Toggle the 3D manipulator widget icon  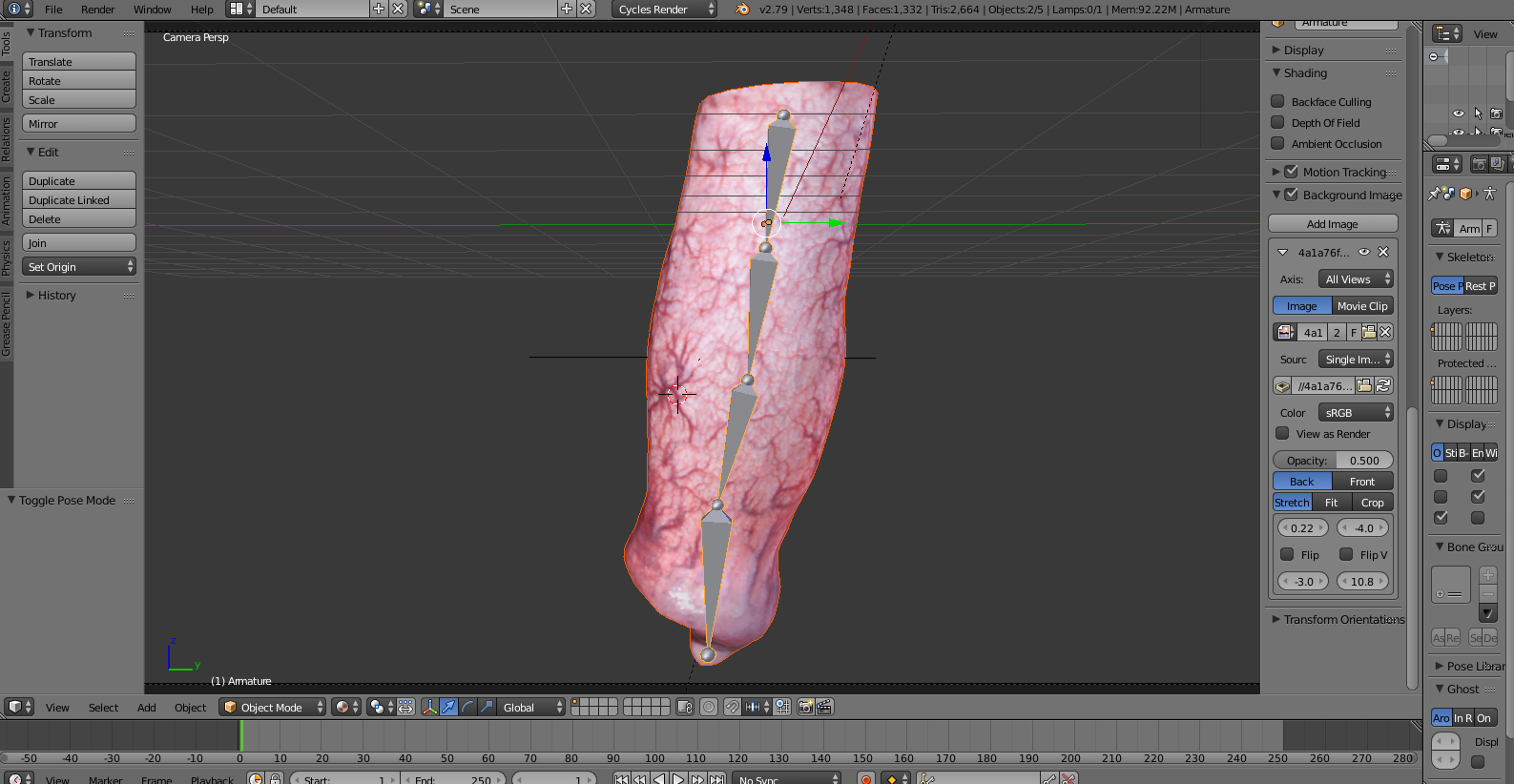click(x=429, y=707)
